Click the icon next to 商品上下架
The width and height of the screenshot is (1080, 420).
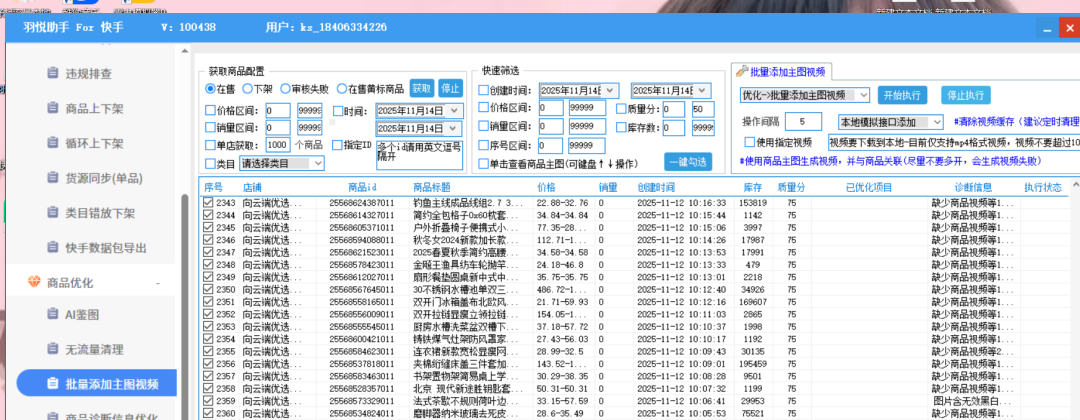(x=52, y=108)
